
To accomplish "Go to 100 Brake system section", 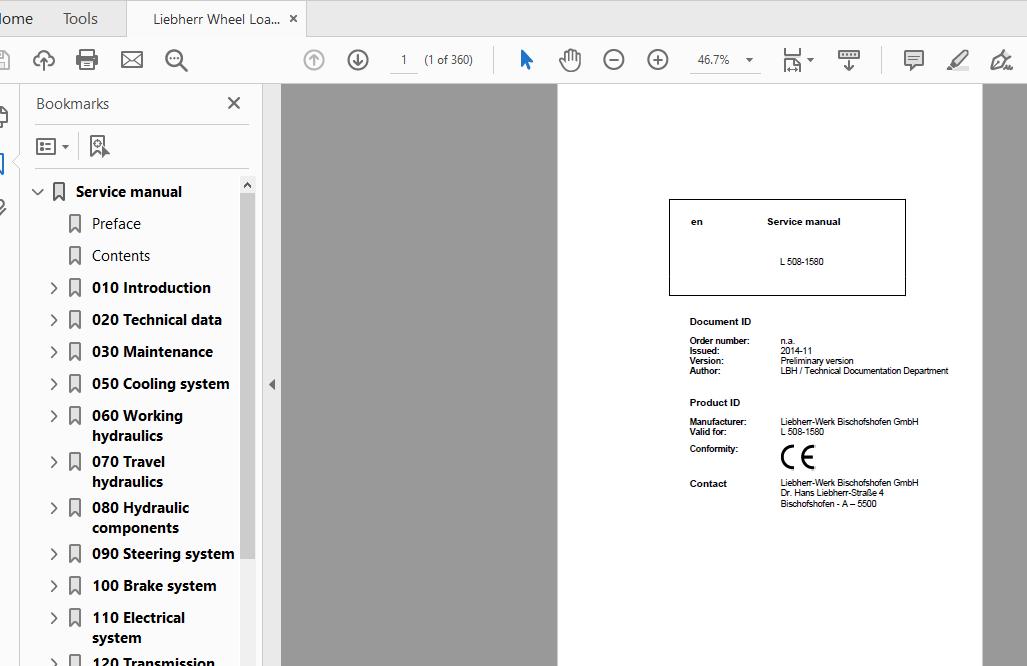I will click(x=154, y=586).
